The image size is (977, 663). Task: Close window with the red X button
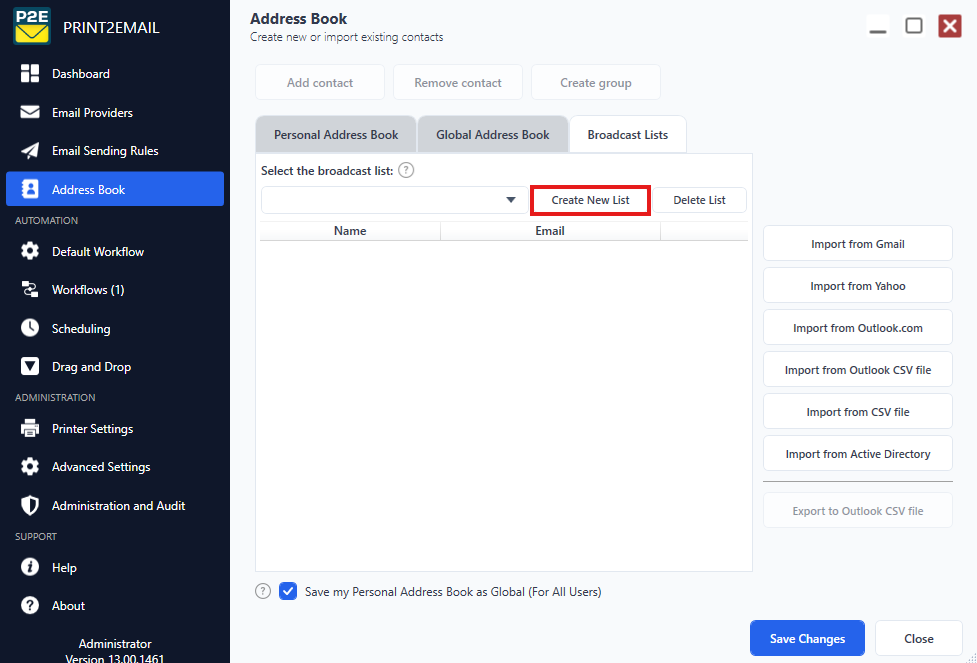point(950,26)
